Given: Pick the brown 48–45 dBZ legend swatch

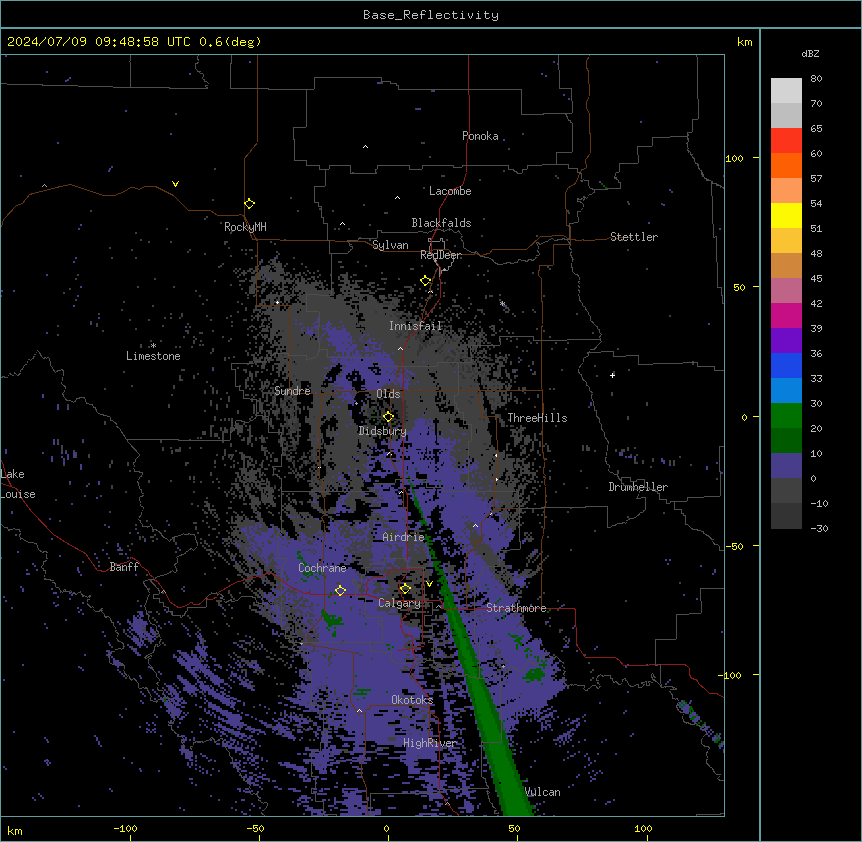Looking at the screenshot, I should pyautogui.click(x=786, y=265).
